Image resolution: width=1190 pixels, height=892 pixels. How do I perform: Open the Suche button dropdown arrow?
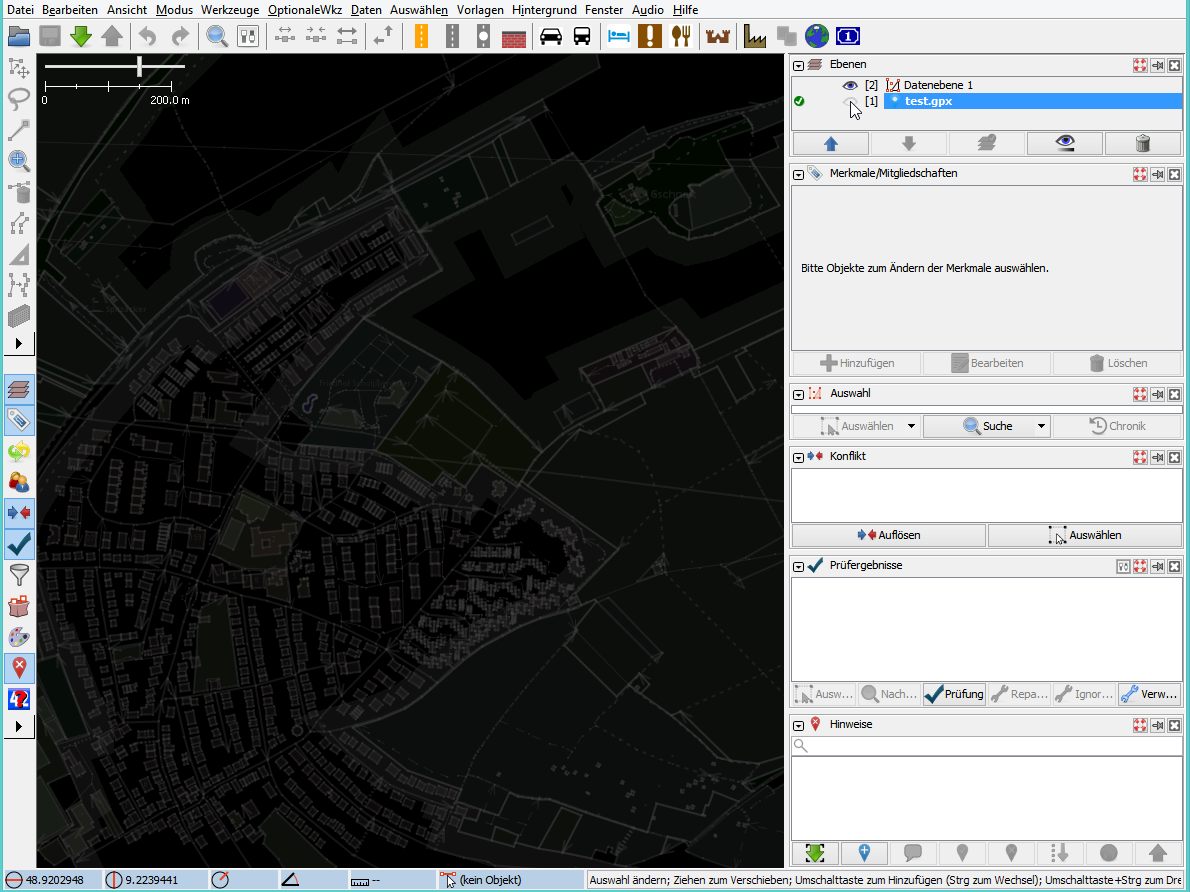[x=1041, y=427]
